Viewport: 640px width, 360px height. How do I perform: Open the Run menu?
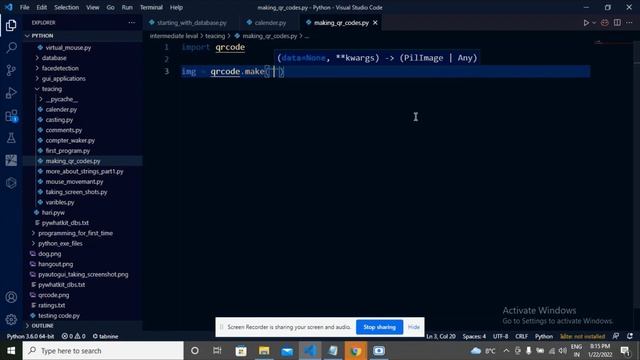pyautogui.click(x=127, y=7)
